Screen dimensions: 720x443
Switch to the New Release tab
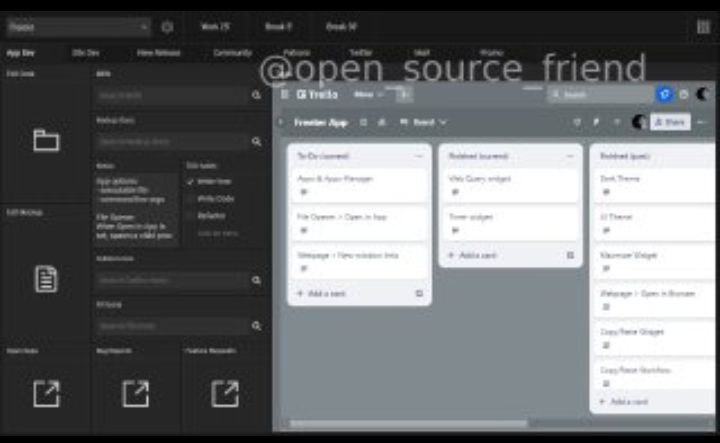[158, 53]
